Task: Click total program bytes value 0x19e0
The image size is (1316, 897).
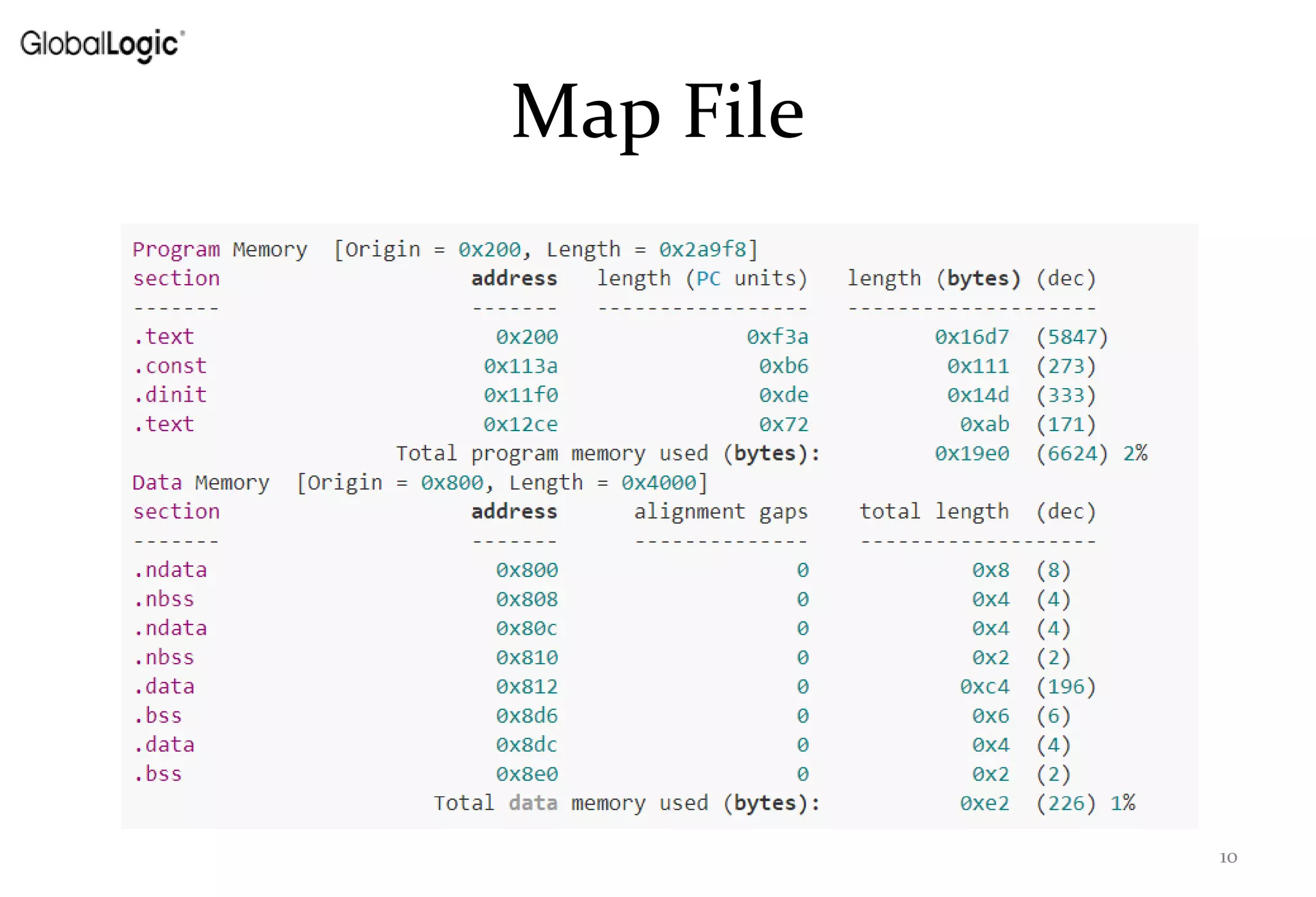Action: [972, 454]
